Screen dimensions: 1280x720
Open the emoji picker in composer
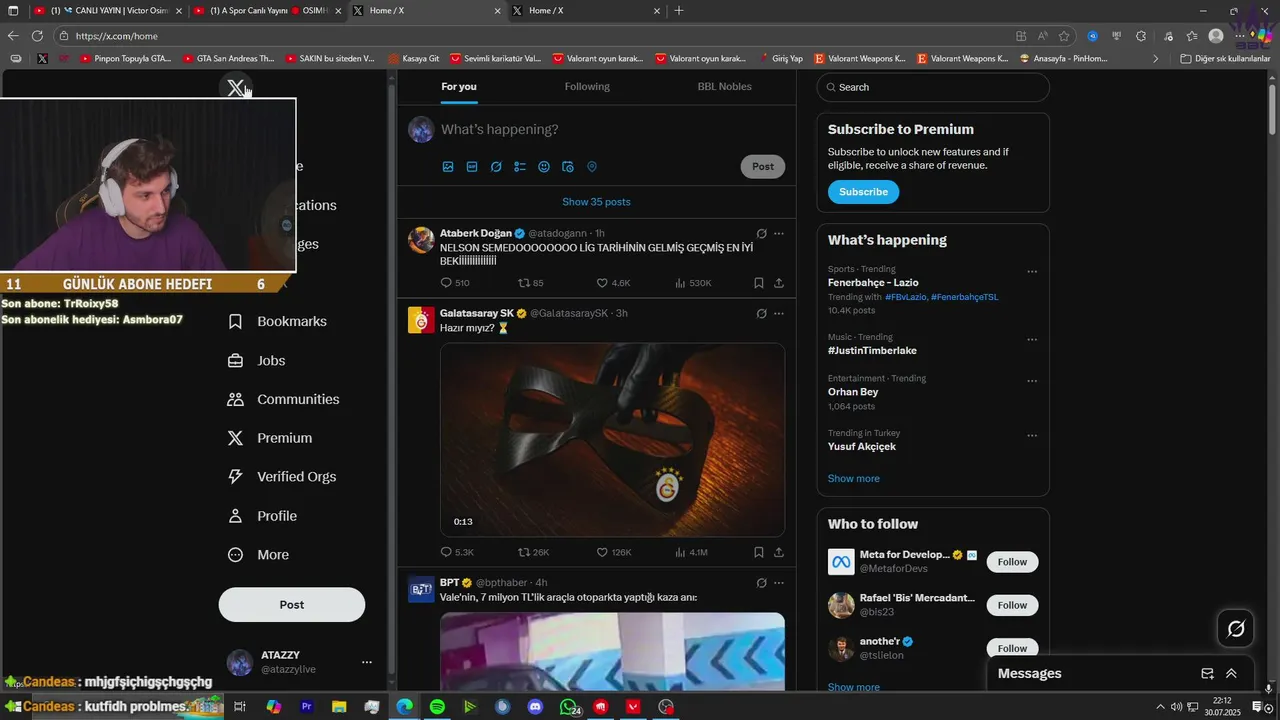[544, 167]
